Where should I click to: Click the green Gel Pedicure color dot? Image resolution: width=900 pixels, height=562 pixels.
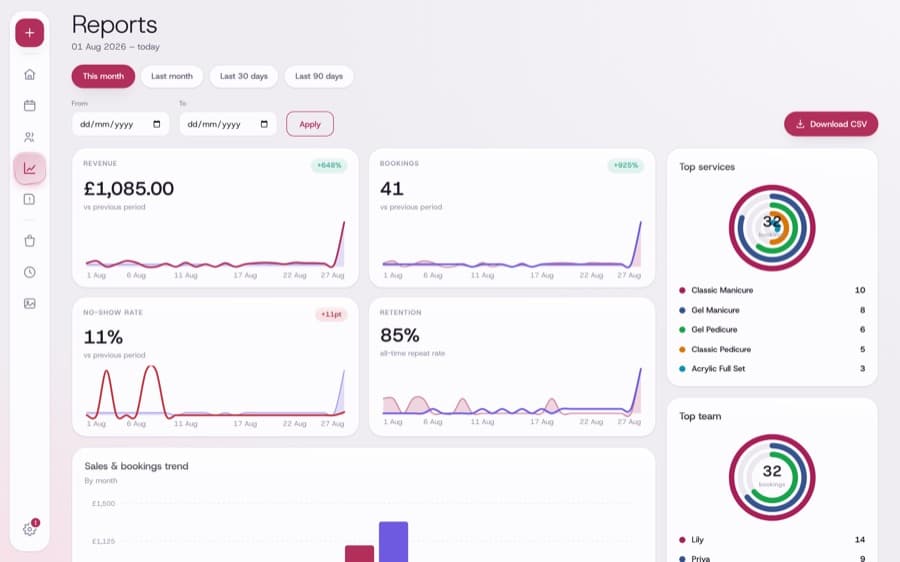682,330
